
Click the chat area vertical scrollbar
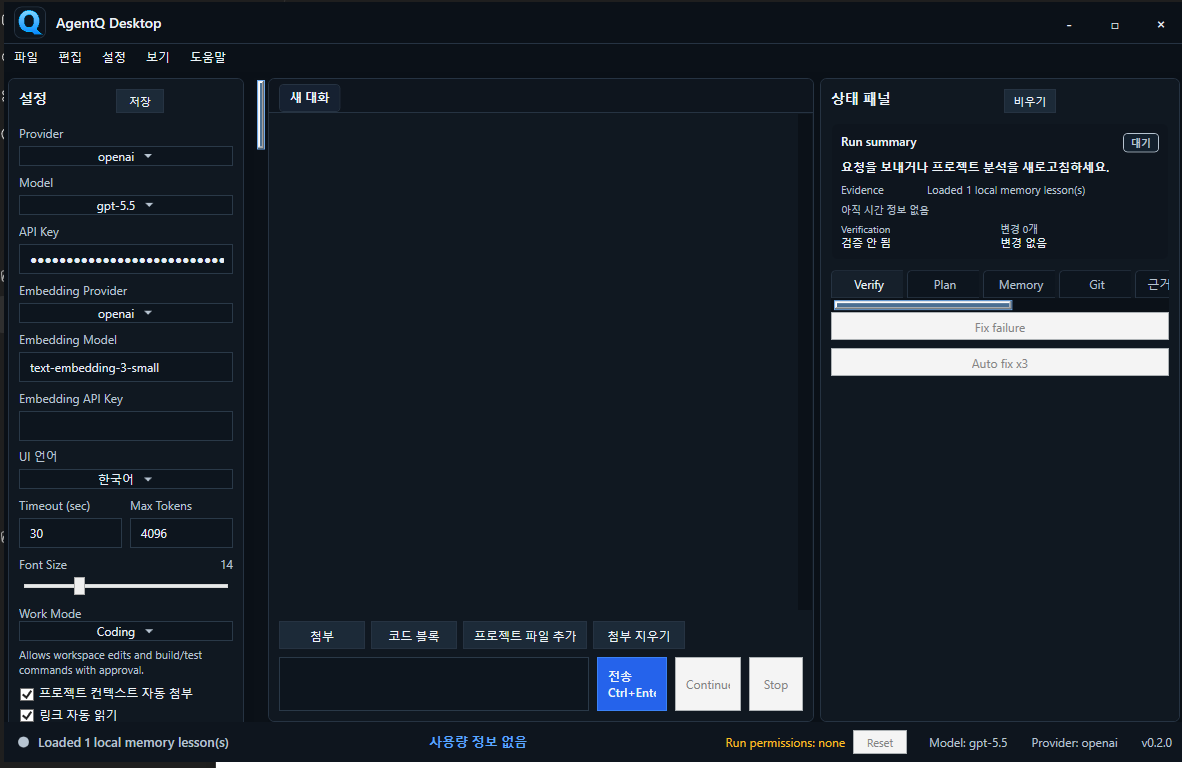[x=805, y=362]
